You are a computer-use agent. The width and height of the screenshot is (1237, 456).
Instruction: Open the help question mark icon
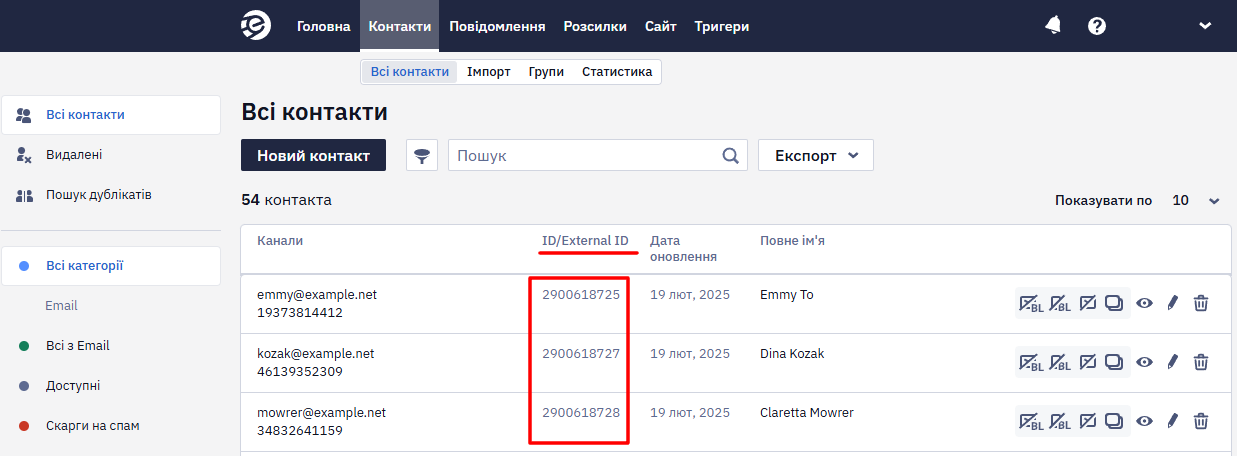[x=1097, y=26]
